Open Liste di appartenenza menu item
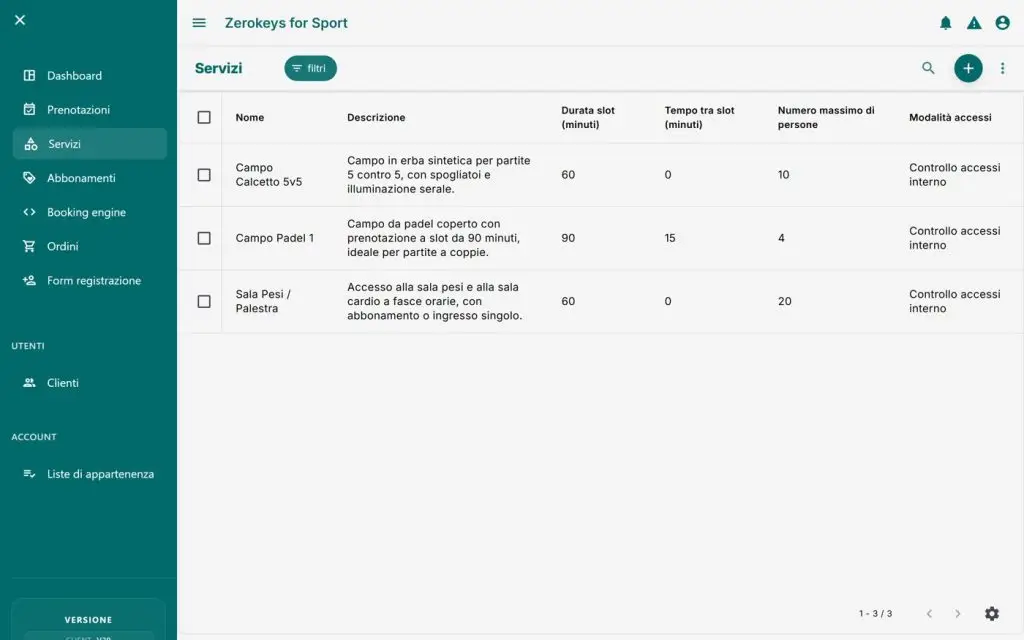Image resolution: width=1024 pixels, height=640 pixels. pyautogui.click(x=89, y=473)
